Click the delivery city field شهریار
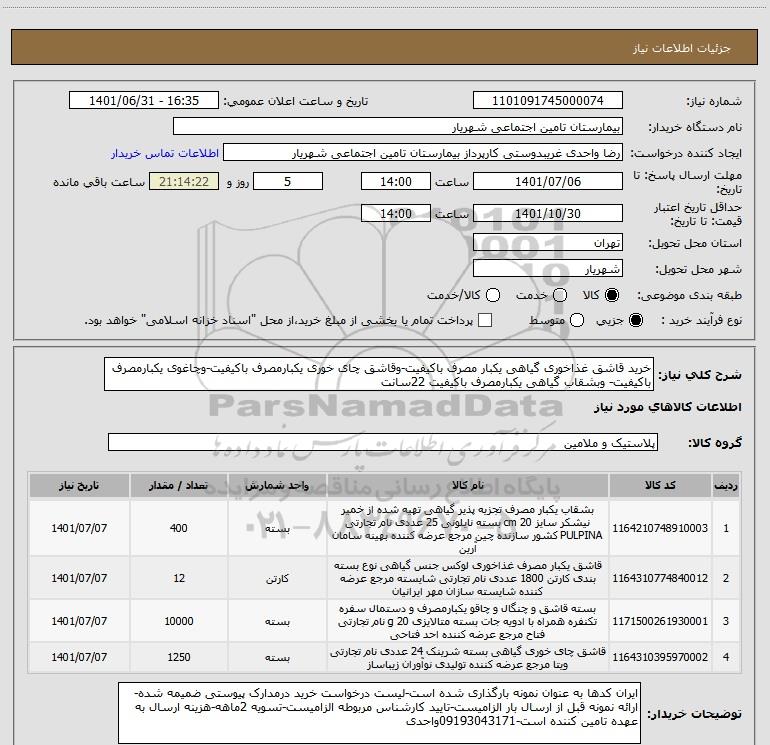Image resolution: width=770 pixels, height=745 pixels. point(548,269)
